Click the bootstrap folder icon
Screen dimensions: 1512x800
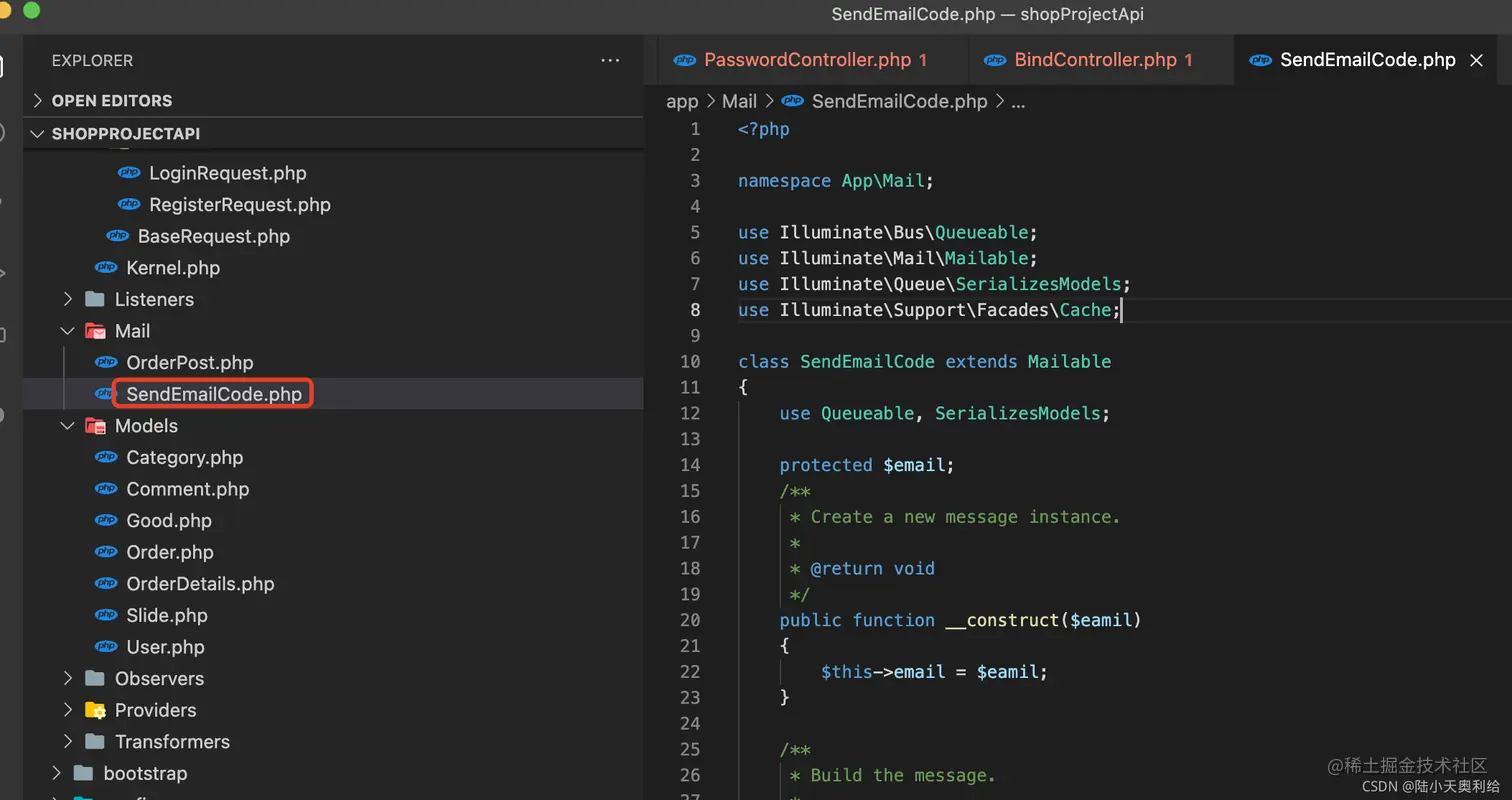(84, 773)
